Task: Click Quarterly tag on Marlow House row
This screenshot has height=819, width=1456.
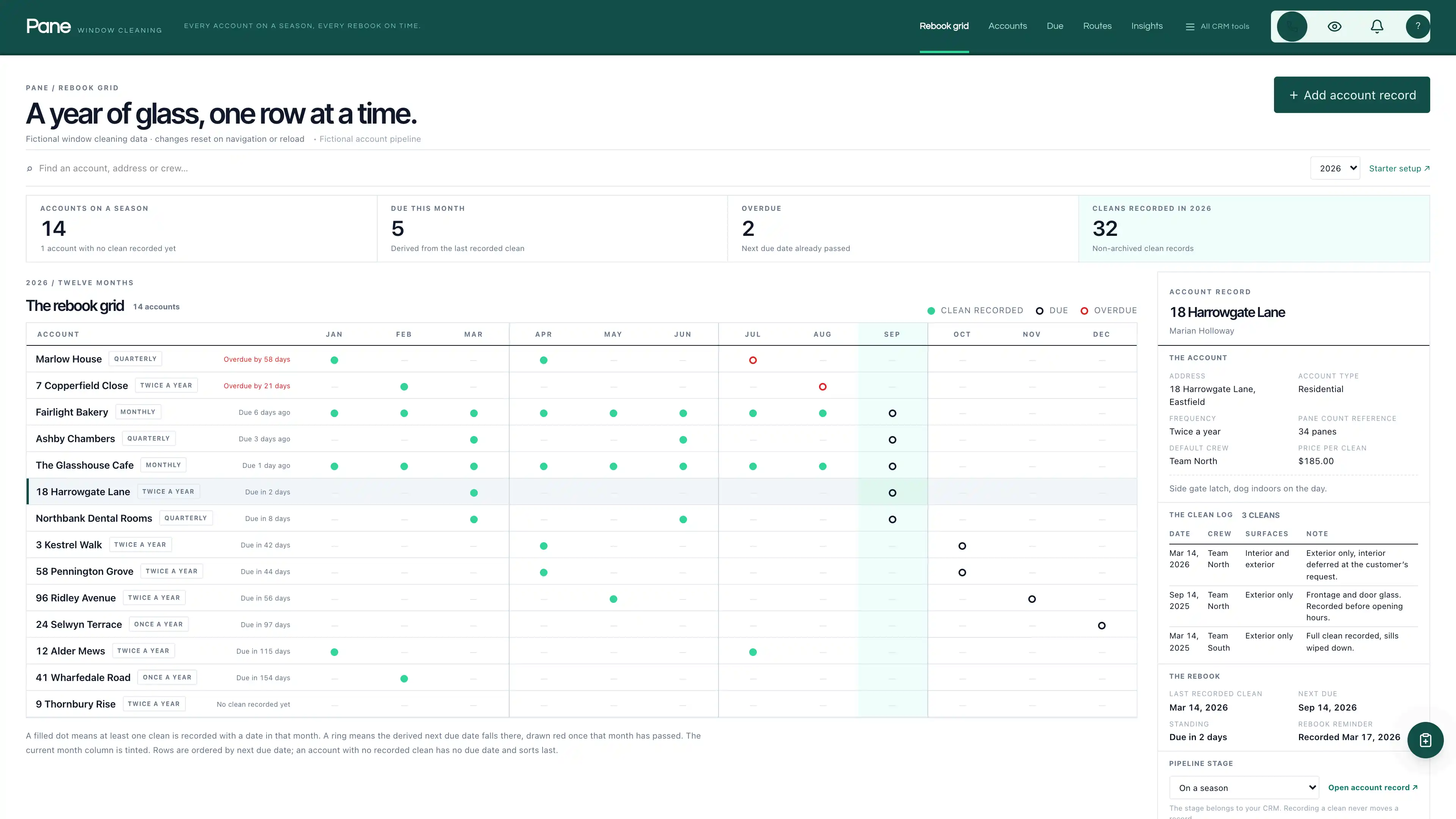Action: pos(135,359)
